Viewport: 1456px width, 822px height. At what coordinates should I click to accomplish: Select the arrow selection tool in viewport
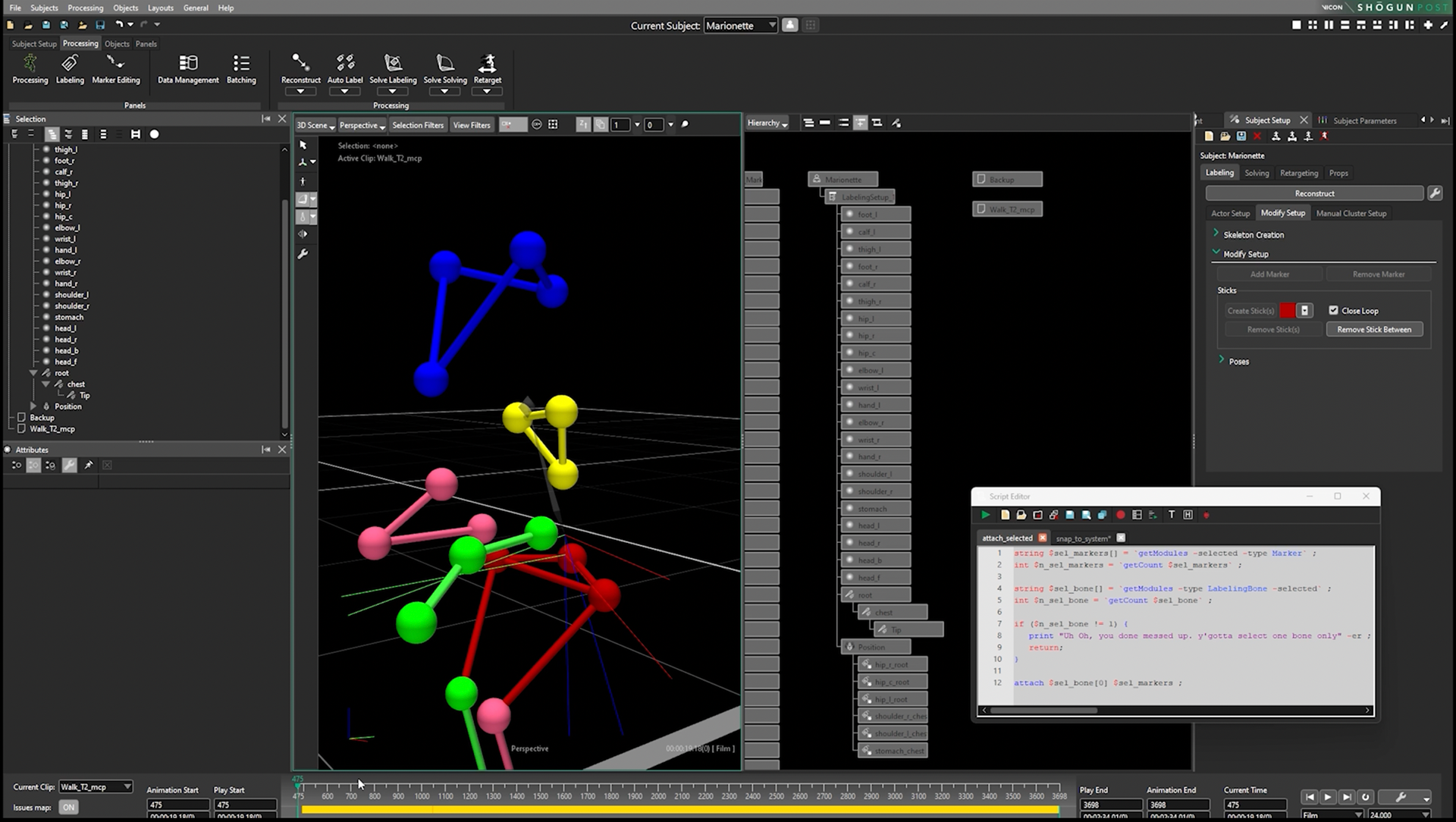tap(303, 145)
